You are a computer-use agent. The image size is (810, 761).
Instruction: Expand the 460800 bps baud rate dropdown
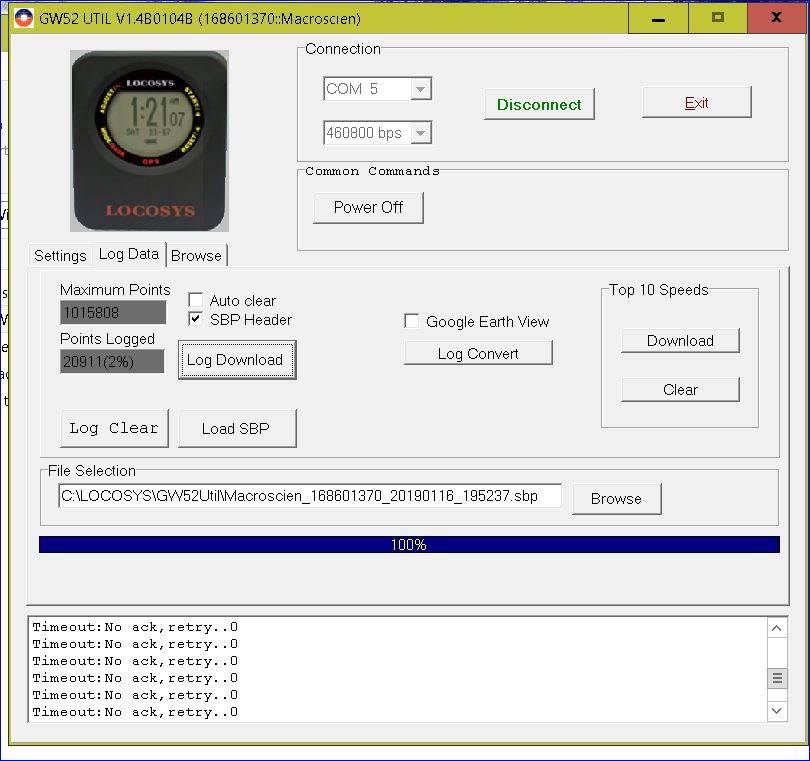click(x=421, y=132)
